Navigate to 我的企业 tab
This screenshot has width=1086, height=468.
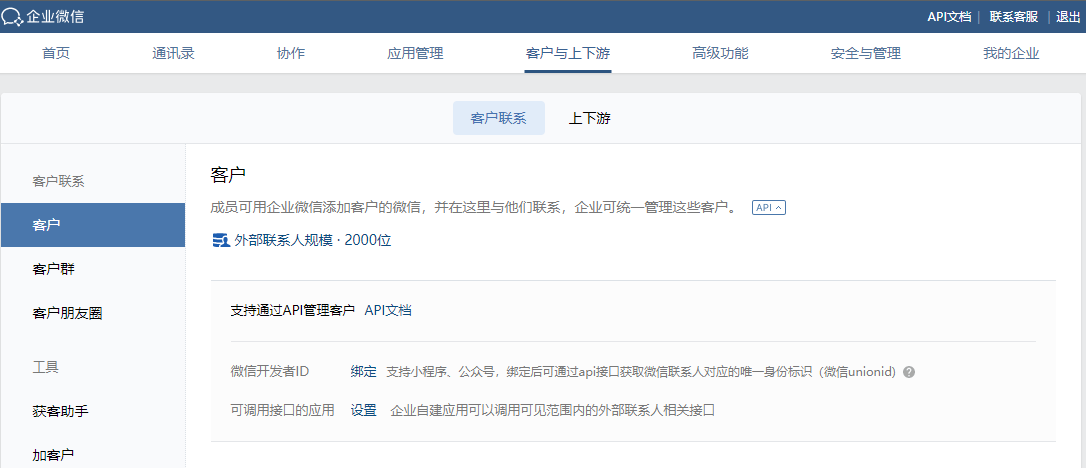point(1011,54)
